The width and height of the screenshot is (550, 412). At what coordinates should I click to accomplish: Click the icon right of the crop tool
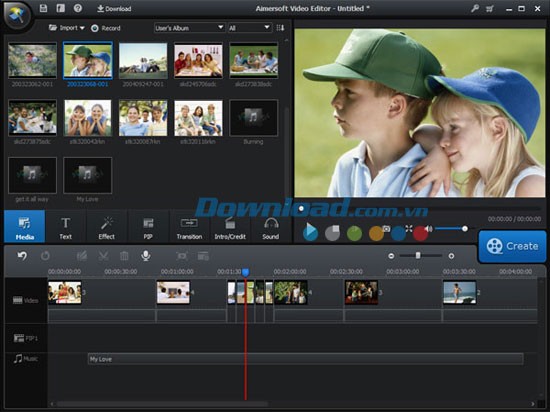click(x=203, y=256)
